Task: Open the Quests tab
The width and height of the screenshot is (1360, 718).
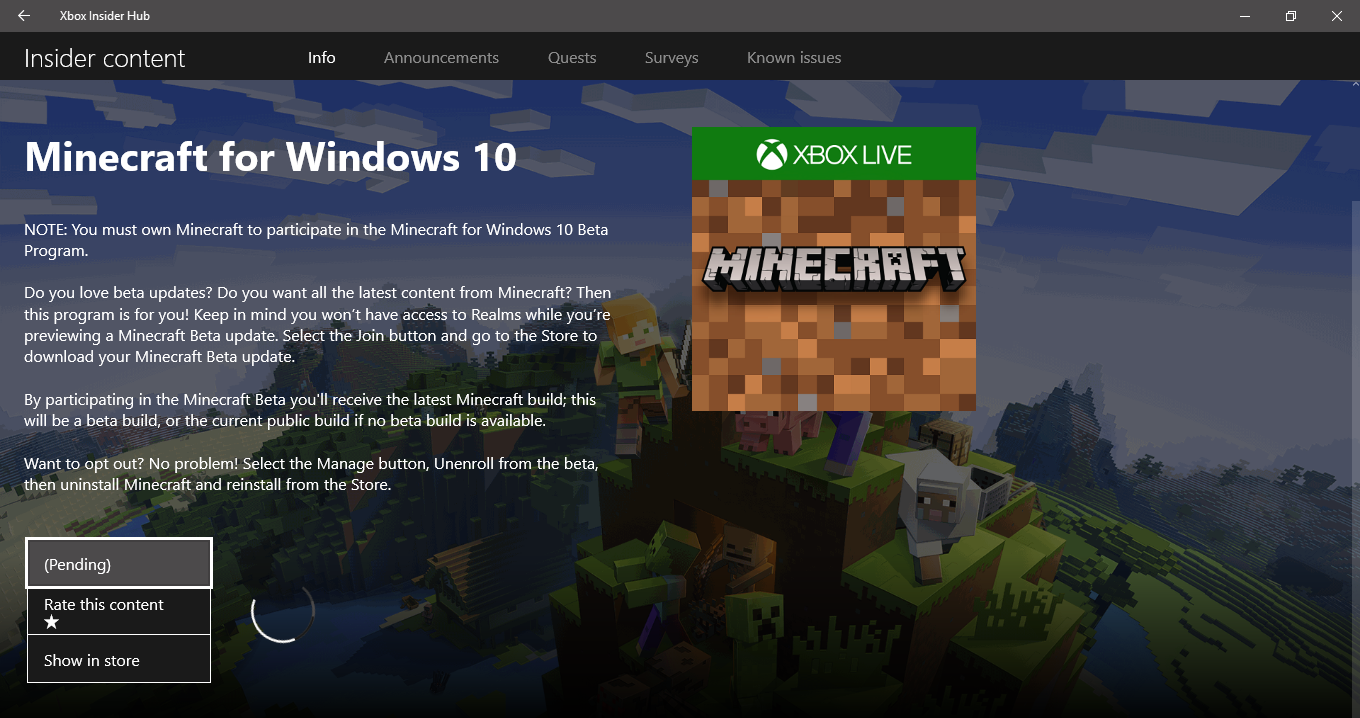Action: [x=572, y=58]
